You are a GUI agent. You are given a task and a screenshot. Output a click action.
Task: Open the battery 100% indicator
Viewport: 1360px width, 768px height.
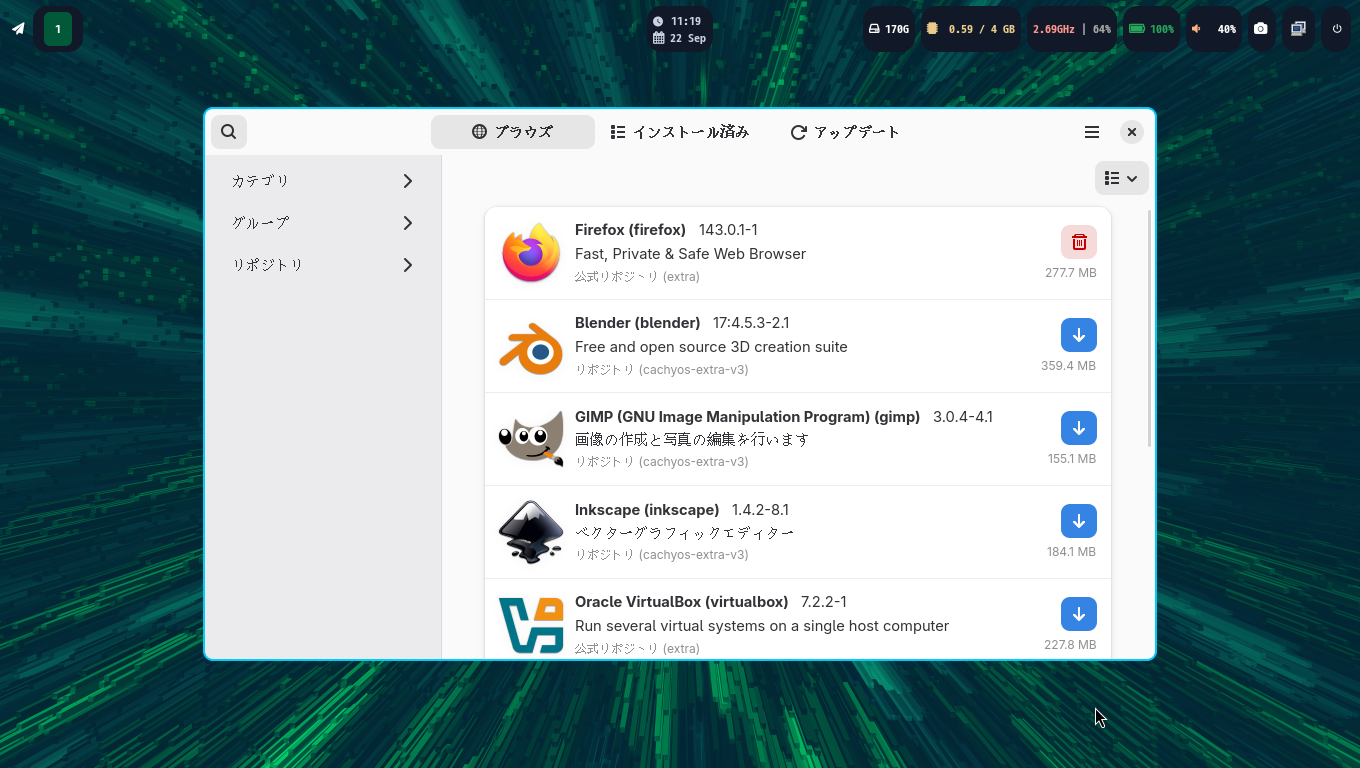click(x=1151, y=29)
